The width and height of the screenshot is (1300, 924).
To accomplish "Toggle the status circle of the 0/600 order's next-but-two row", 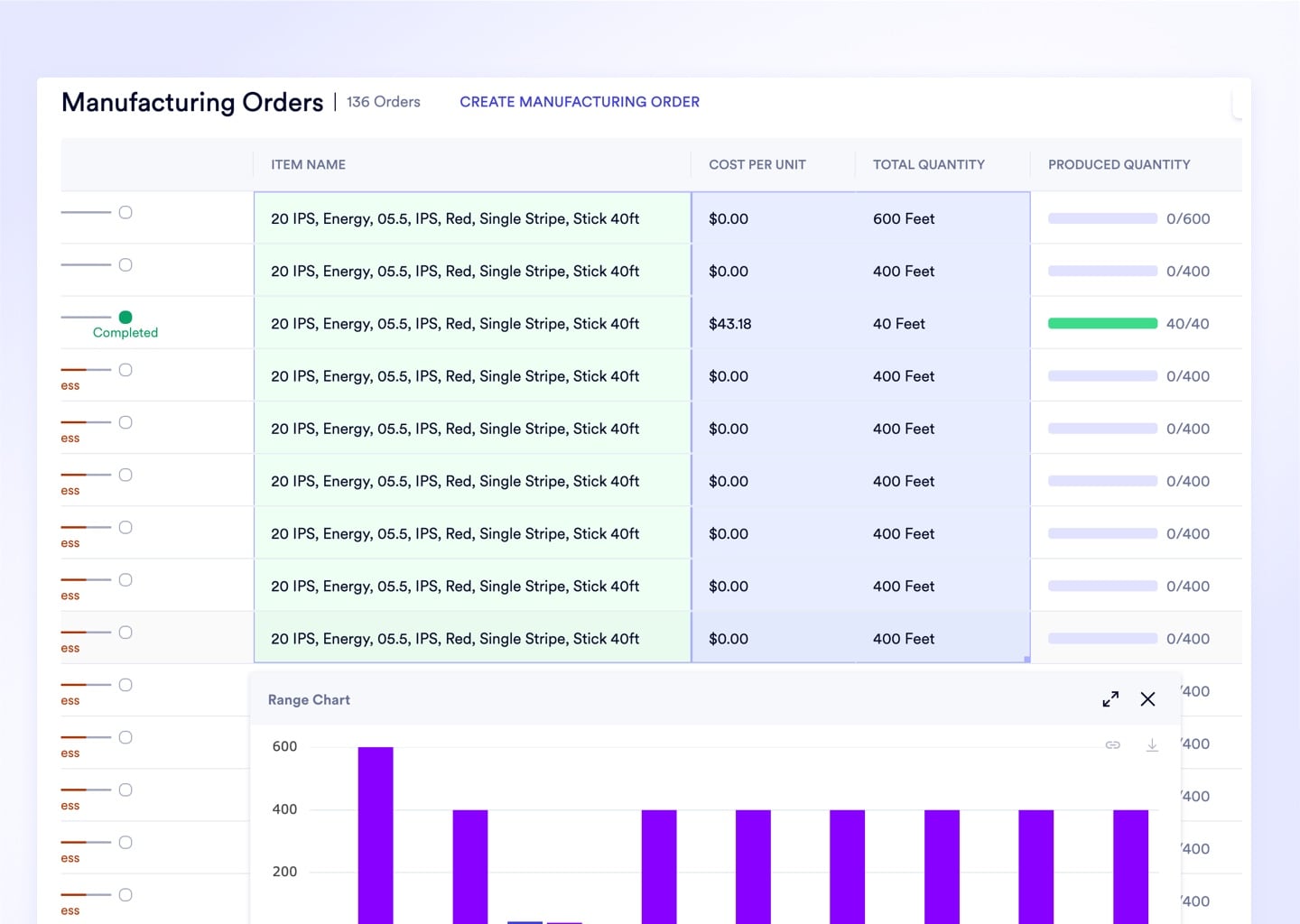I will [125, 370].
